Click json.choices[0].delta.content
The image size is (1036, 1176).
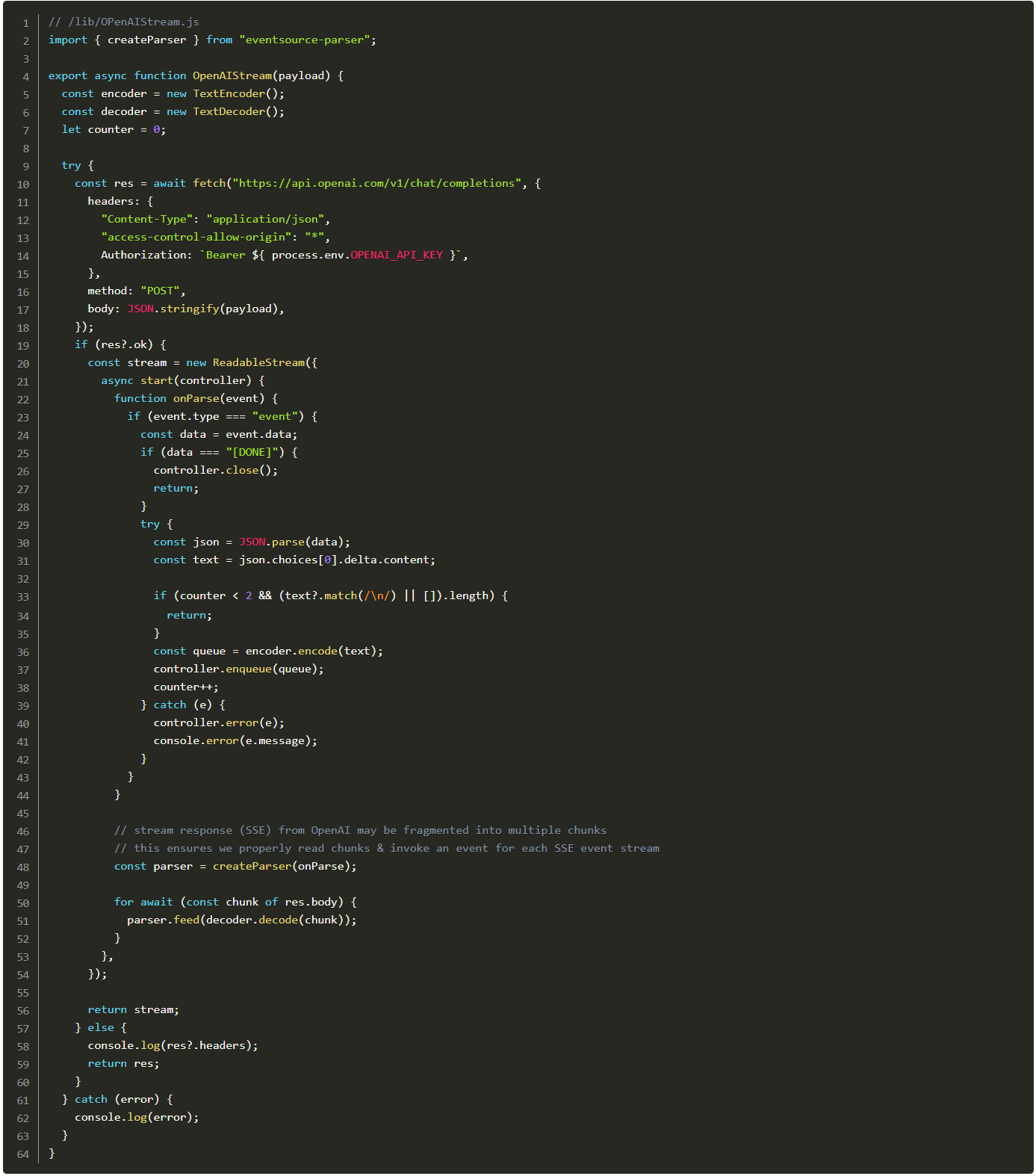pos(334,560)
